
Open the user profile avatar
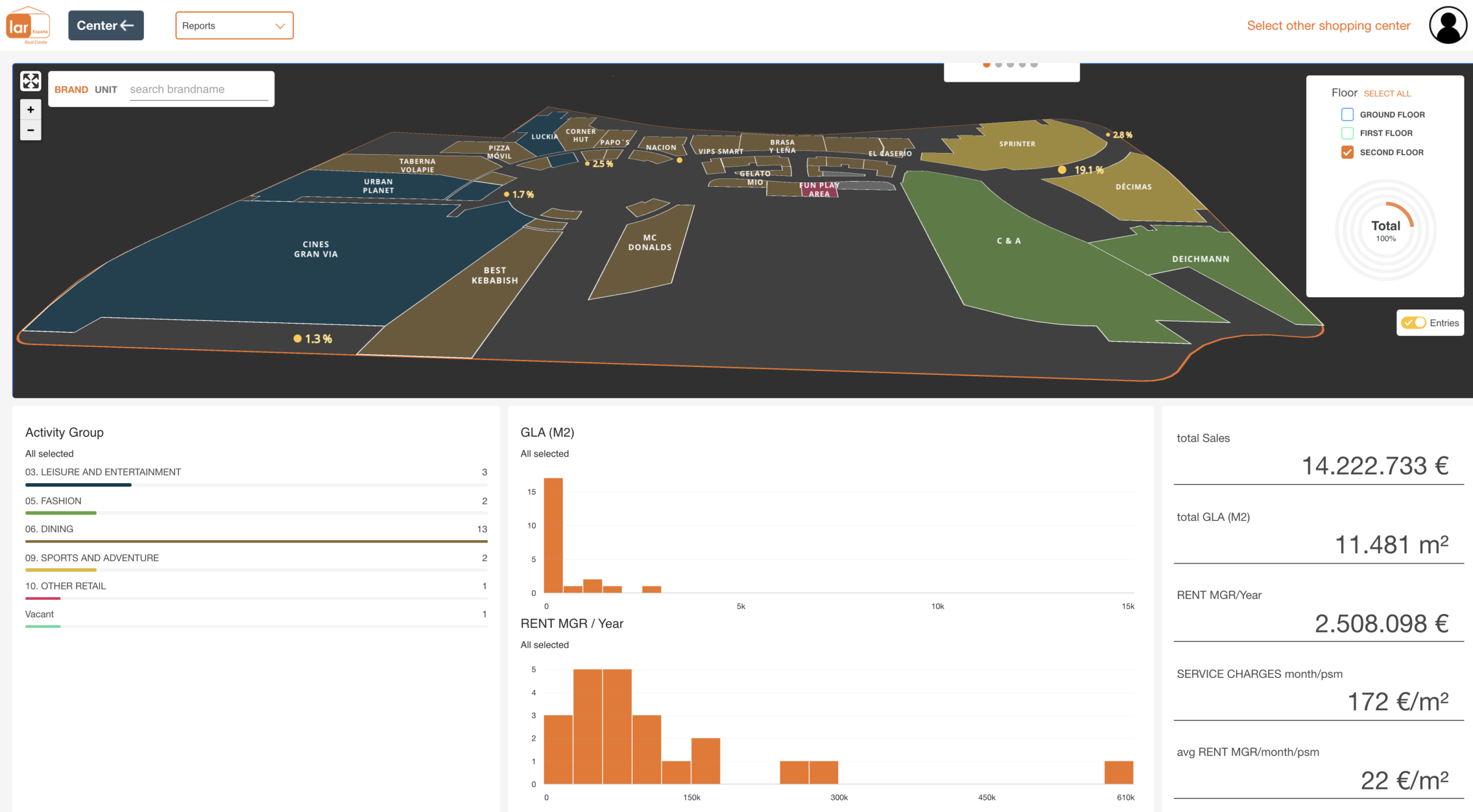pos(1448,25)
